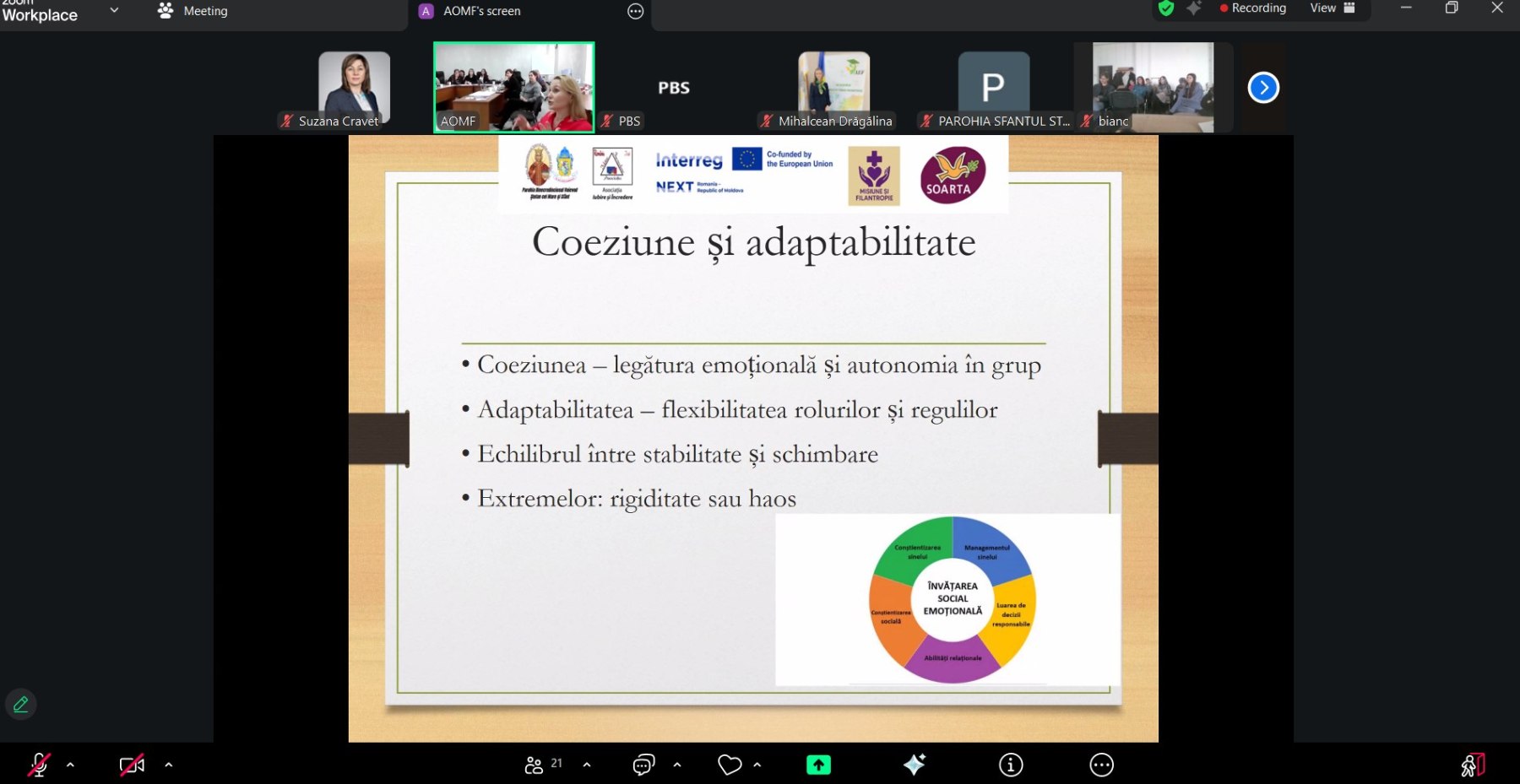
Task: Open the chat panel
Action: (643, 765)
